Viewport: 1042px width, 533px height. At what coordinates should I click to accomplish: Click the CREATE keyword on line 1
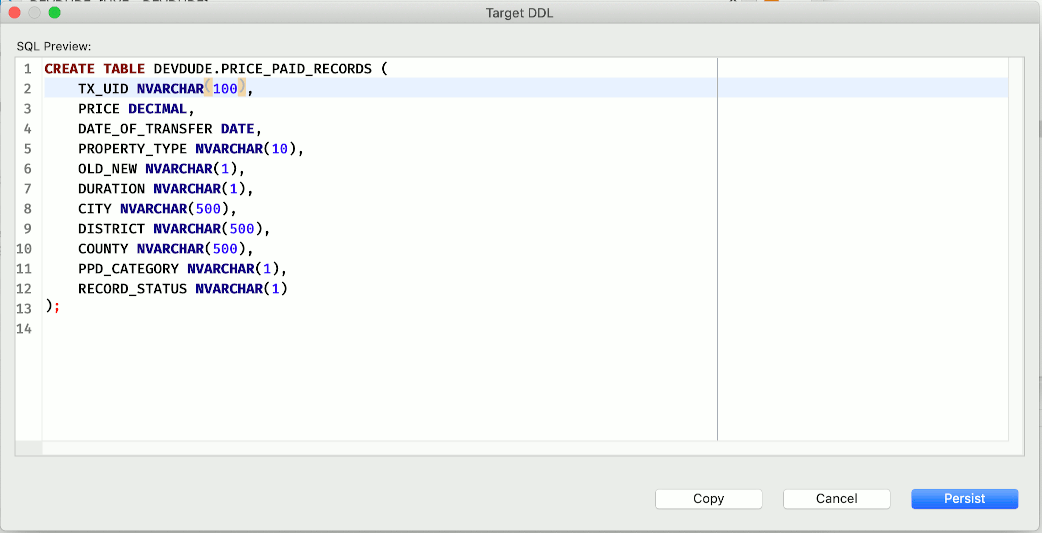[70, 69]
